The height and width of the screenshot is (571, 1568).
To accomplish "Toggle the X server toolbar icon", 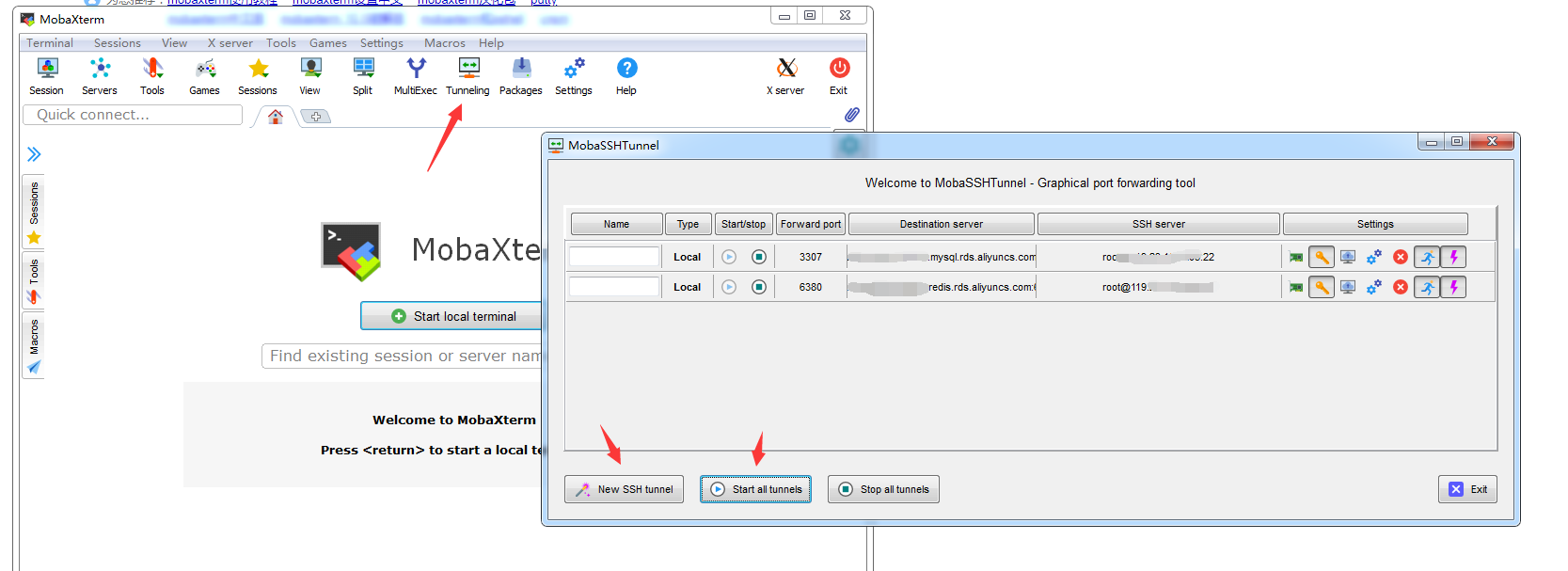I will 786,76.
